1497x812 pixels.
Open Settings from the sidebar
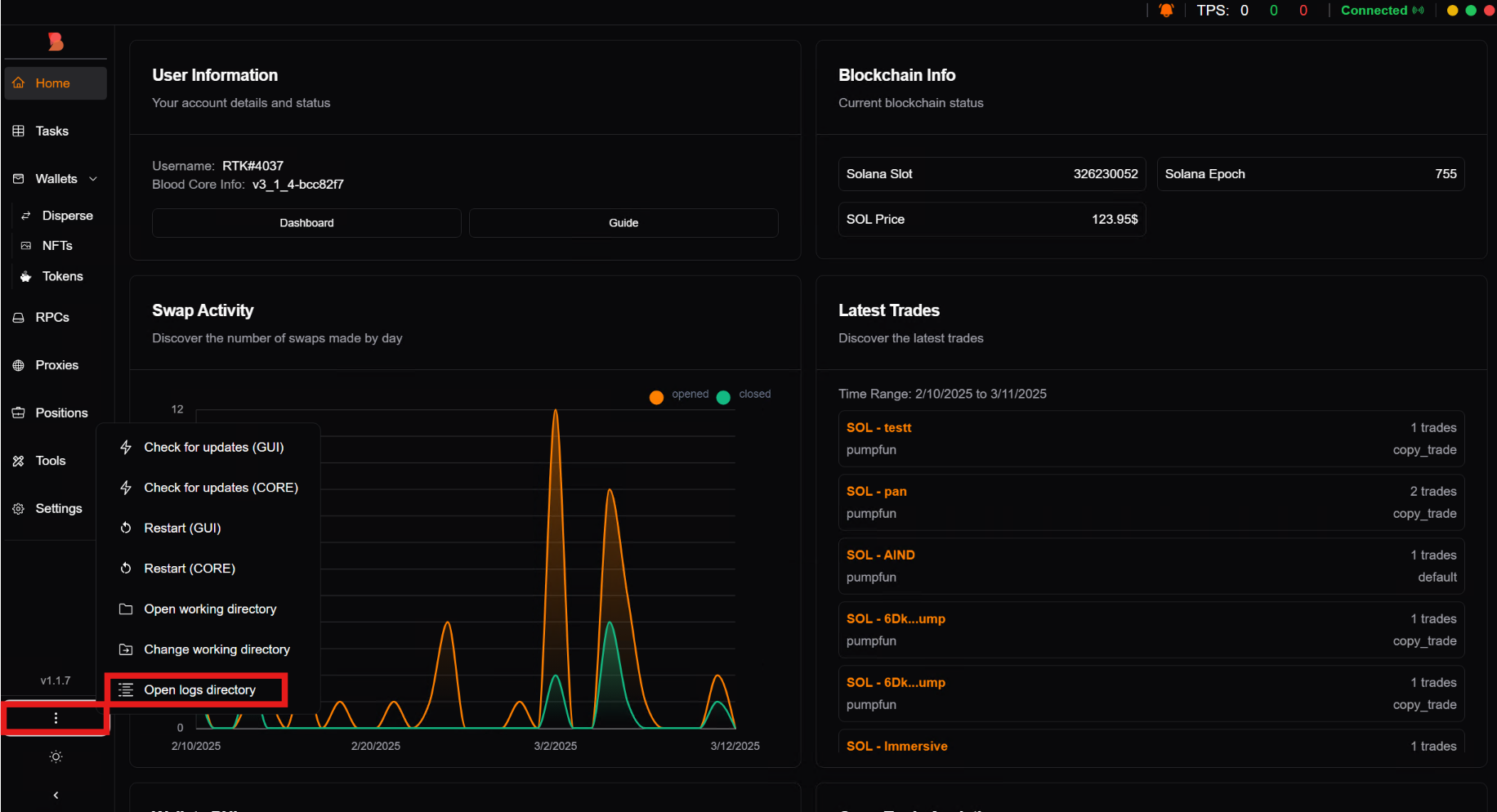click(59, 508)
